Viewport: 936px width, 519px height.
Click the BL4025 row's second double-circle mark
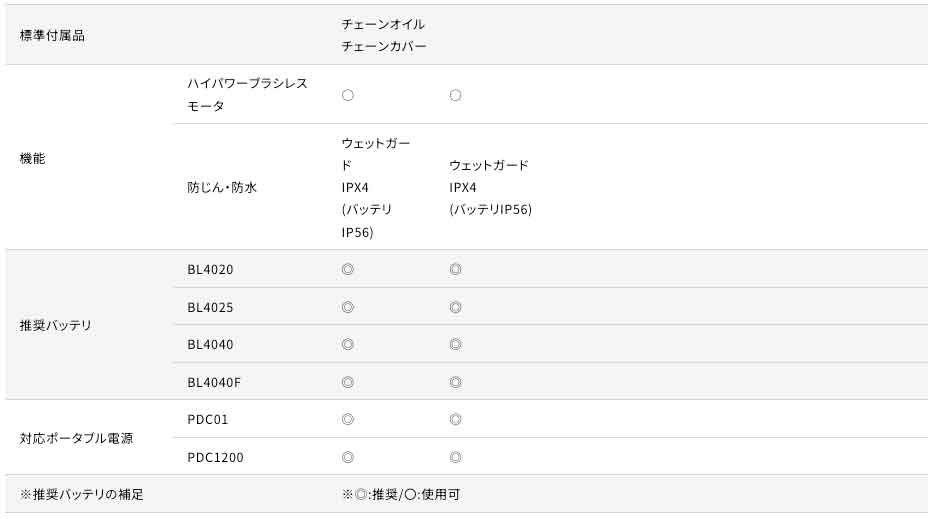tap(455, 307)
